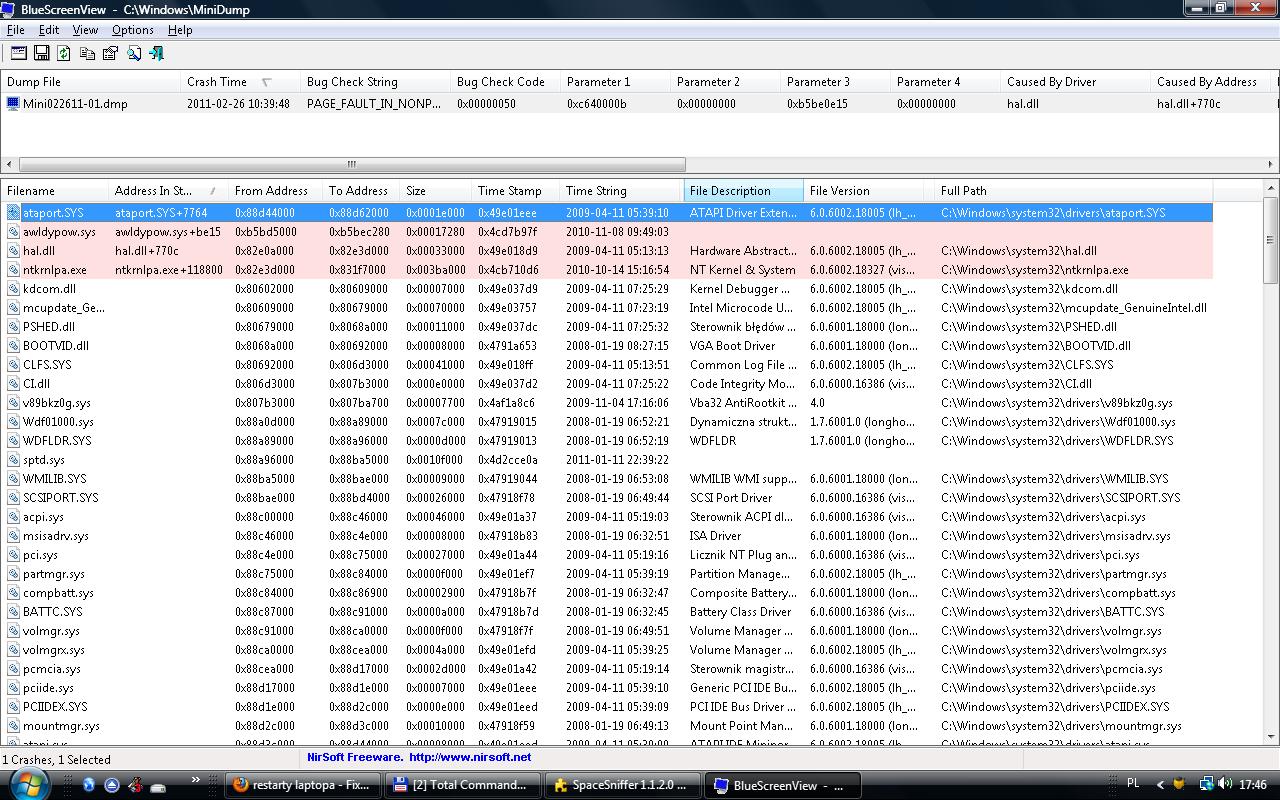The image size is (1280, 800).
Task: Open the View menu
Action: tap(85, 30)
